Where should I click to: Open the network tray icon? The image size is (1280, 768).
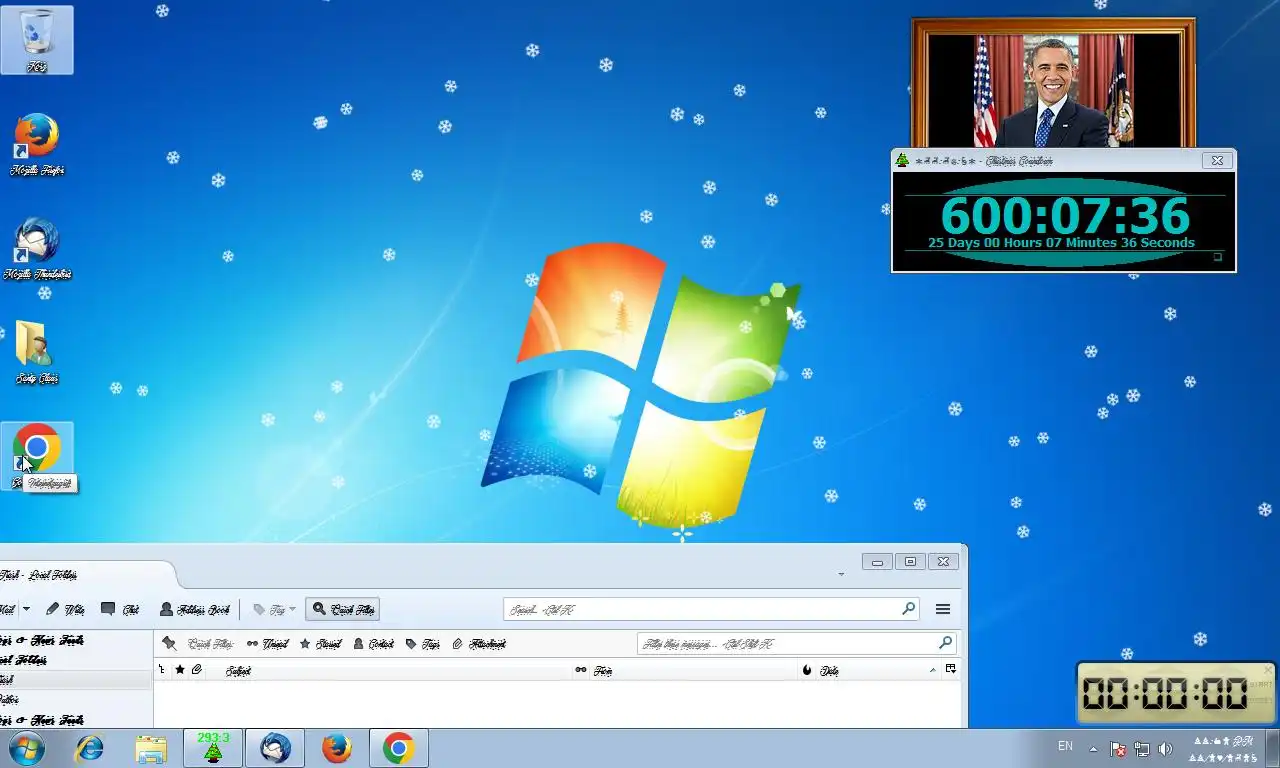(x=1142, y=748)
